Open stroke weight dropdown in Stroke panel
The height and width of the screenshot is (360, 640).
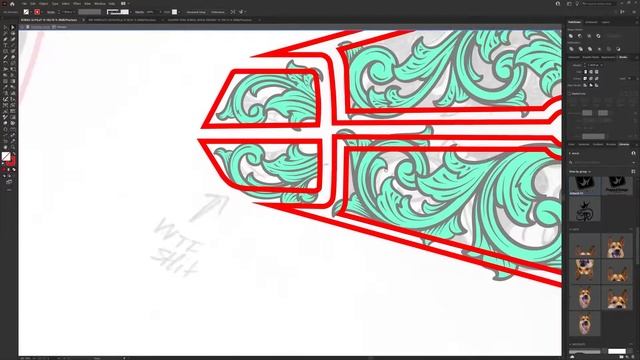(601, 65)
